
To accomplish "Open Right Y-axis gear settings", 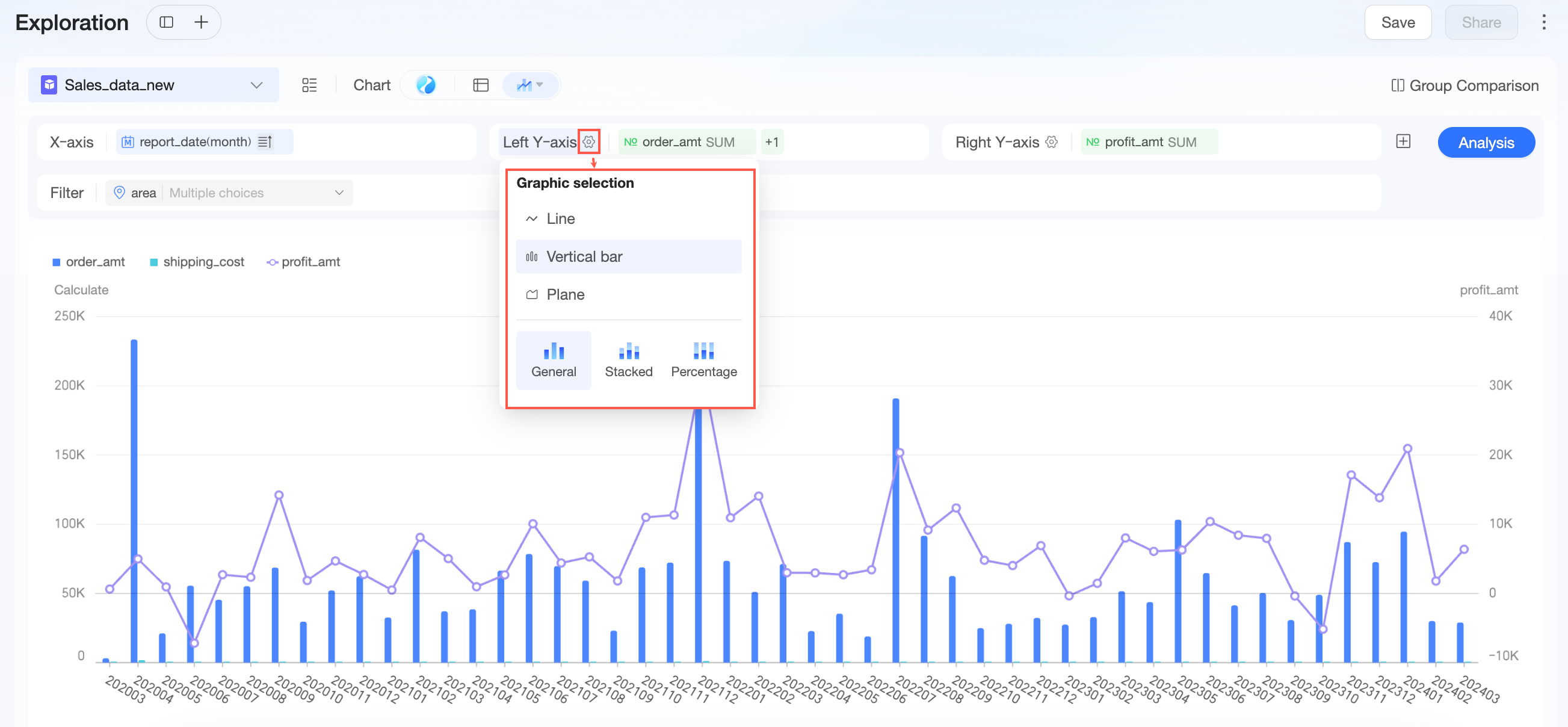I will [1051, 142].
